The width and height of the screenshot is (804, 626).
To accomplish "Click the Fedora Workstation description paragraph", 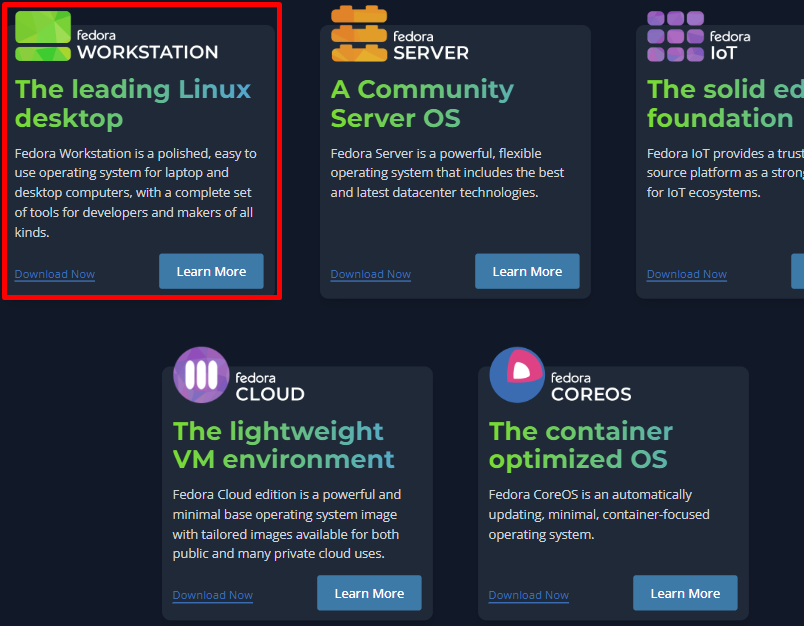I will tap(136, 193).
